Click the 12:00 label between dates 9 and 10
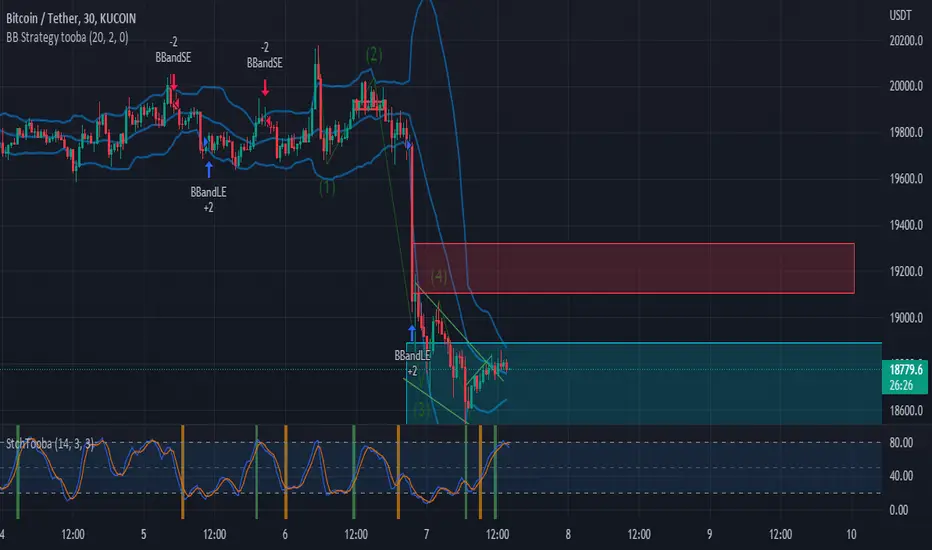 (x=780, y=534)
